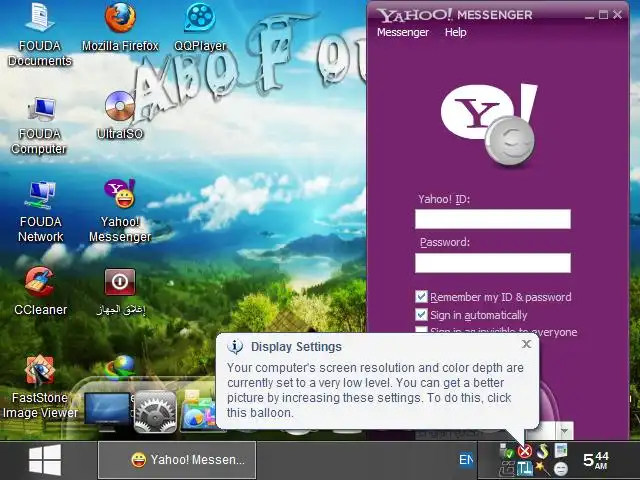Click the EN language indicator in taskbar
Screen dimensions: 640x480
coord(466,460)
